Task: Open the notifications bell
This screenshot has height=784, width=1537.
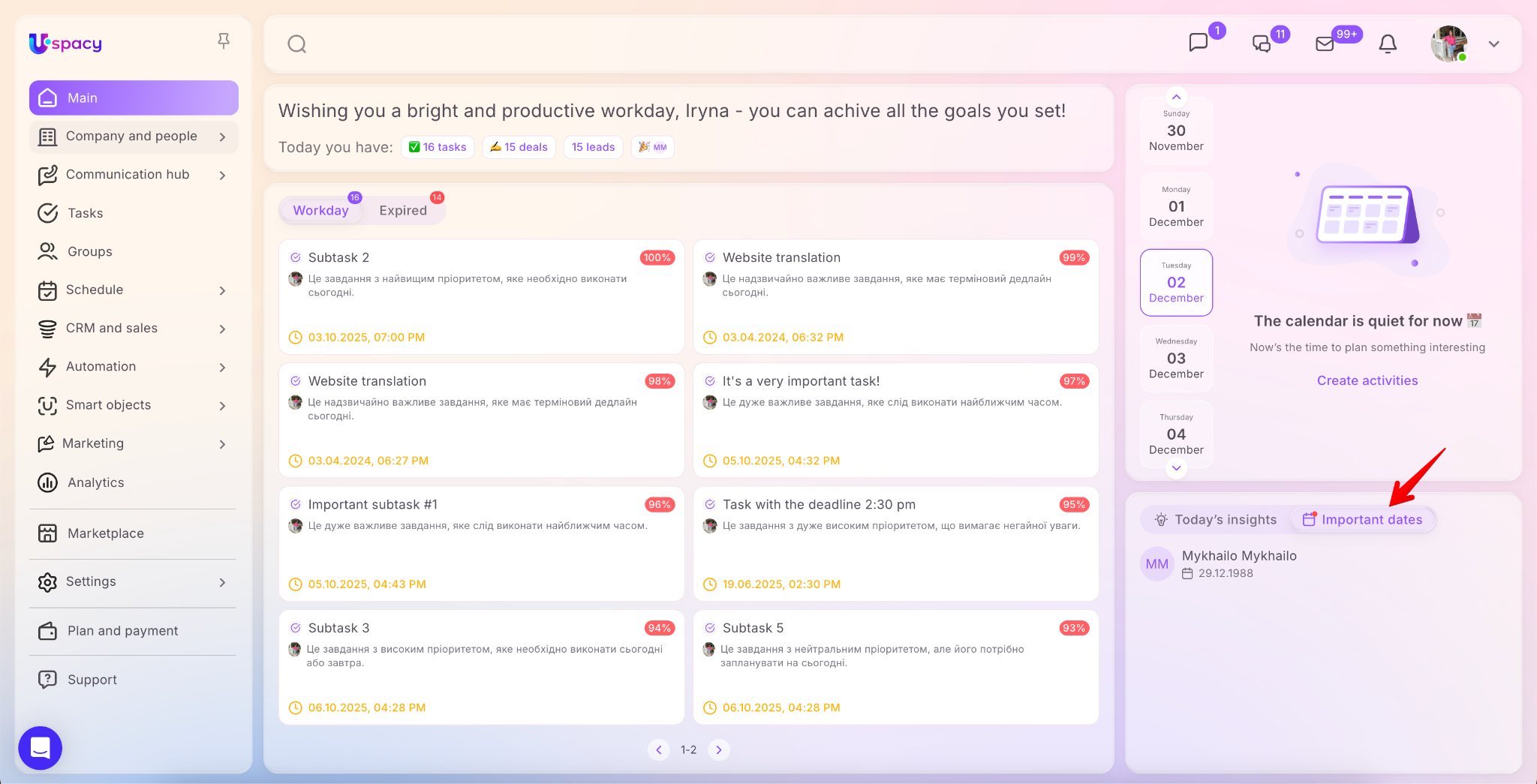Action: point(1388,44)
